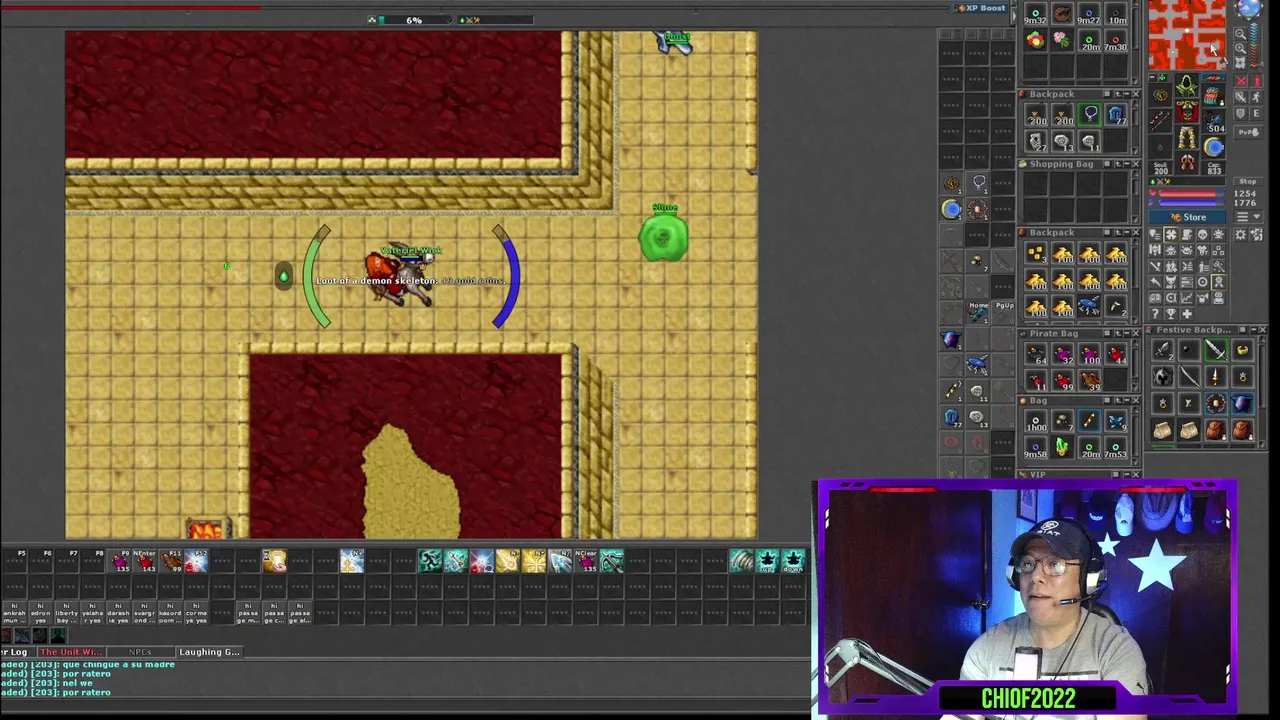Click the boots equipment slot
This screenshot has height=720, width=1280.
click(x=1187, y=161)
